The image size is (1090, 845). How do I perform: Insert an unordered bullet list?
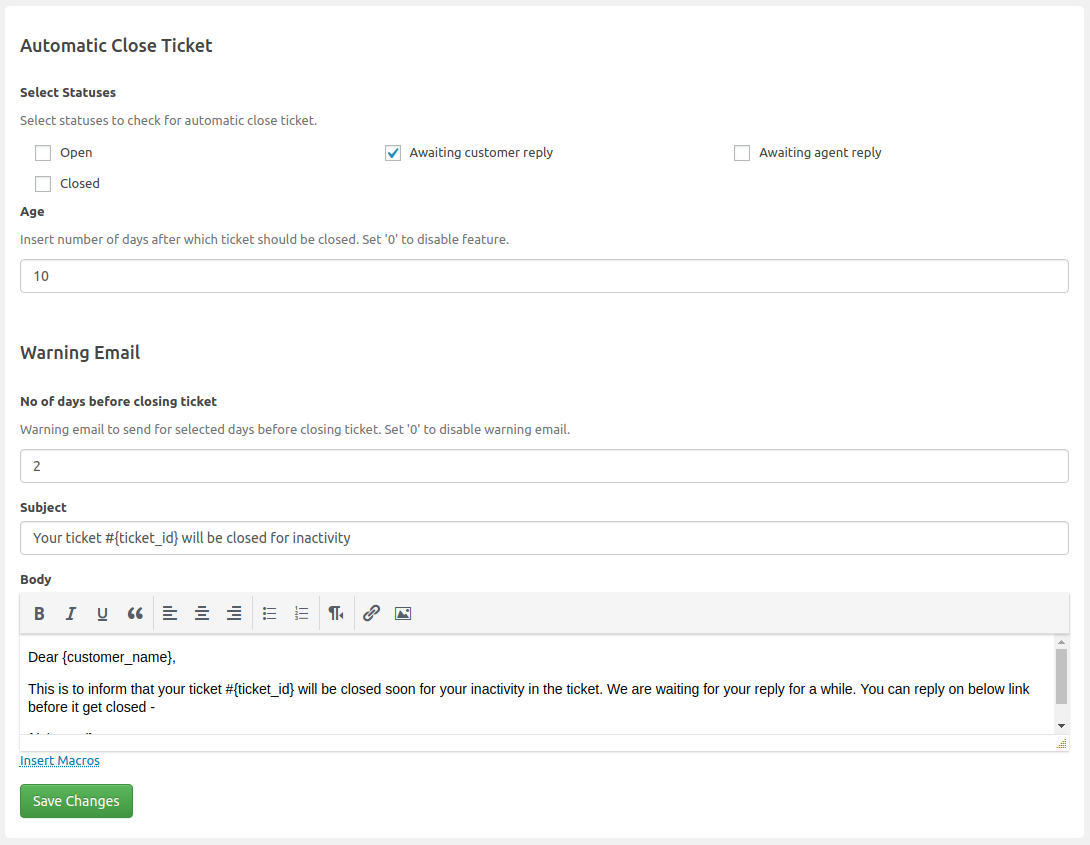[269, 613]
